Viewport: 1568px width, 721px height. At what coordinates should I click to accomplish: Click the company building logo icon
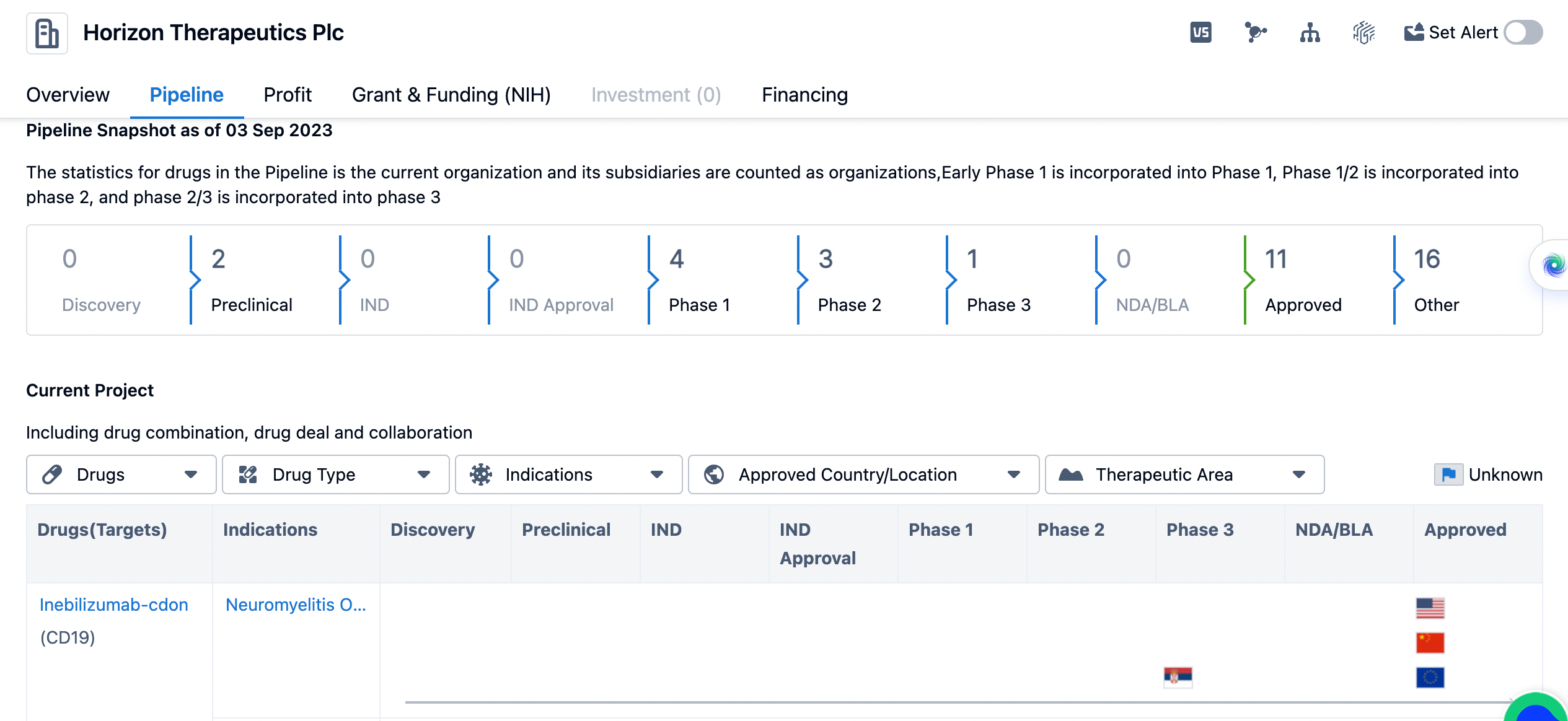(47, 33)
